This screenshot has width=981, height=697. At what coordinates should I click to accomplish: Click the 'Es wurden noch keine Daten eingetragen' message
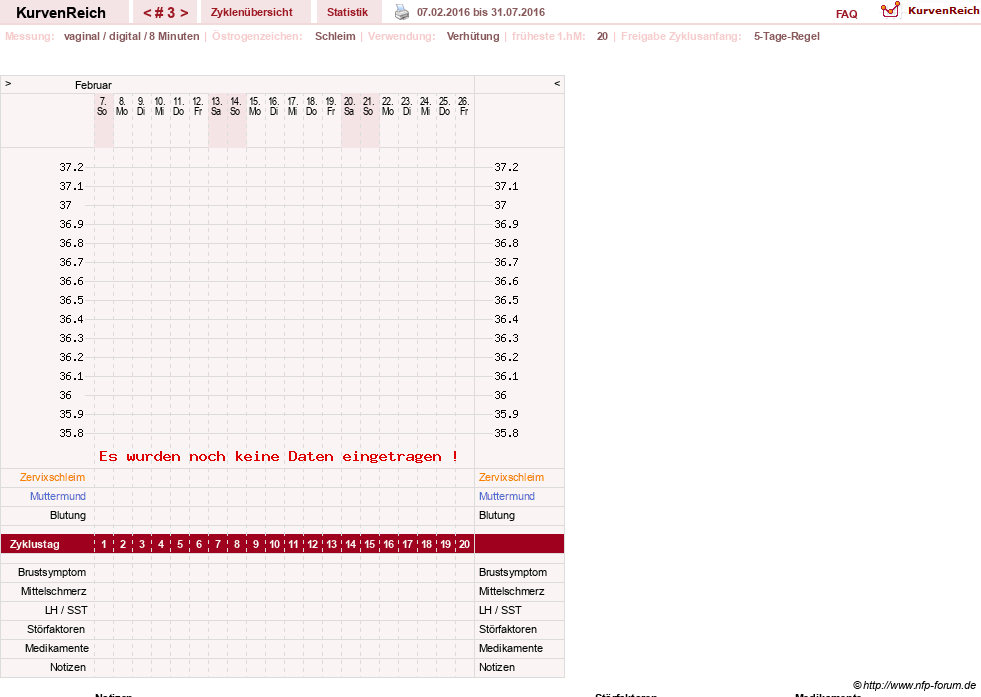coord(278,457)
